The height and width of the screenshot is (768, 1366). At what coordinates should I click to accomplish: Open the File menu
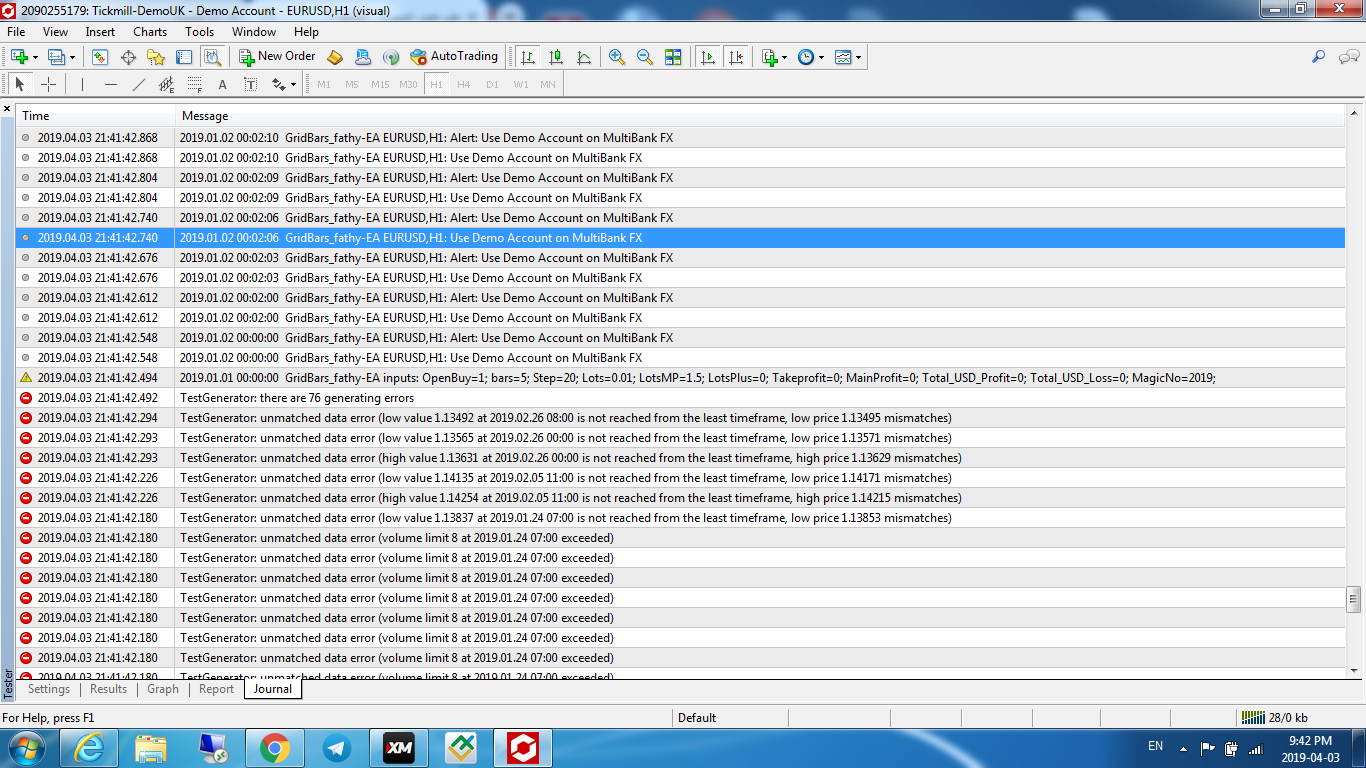click(x=16, y=32)
